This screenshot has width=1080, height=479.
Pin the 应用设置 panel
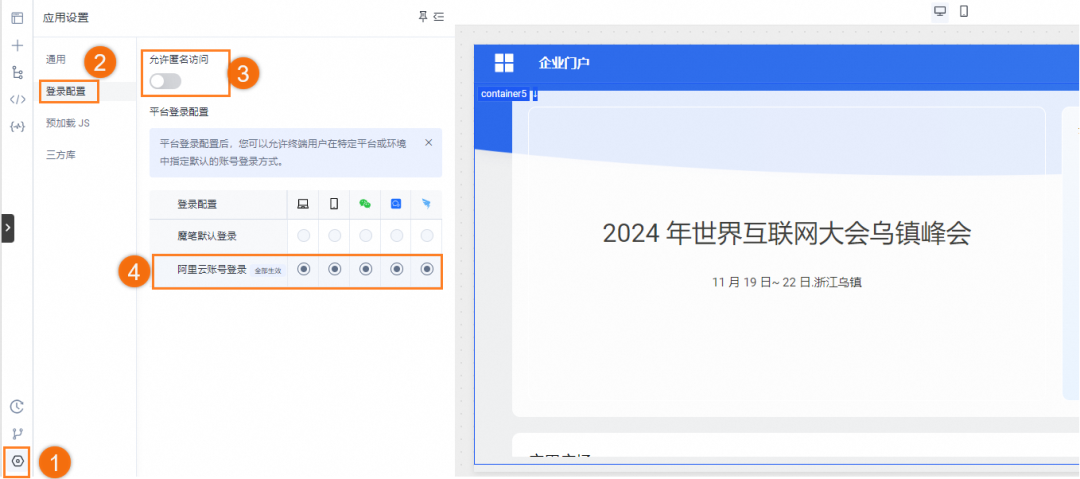tap(424, 17)
